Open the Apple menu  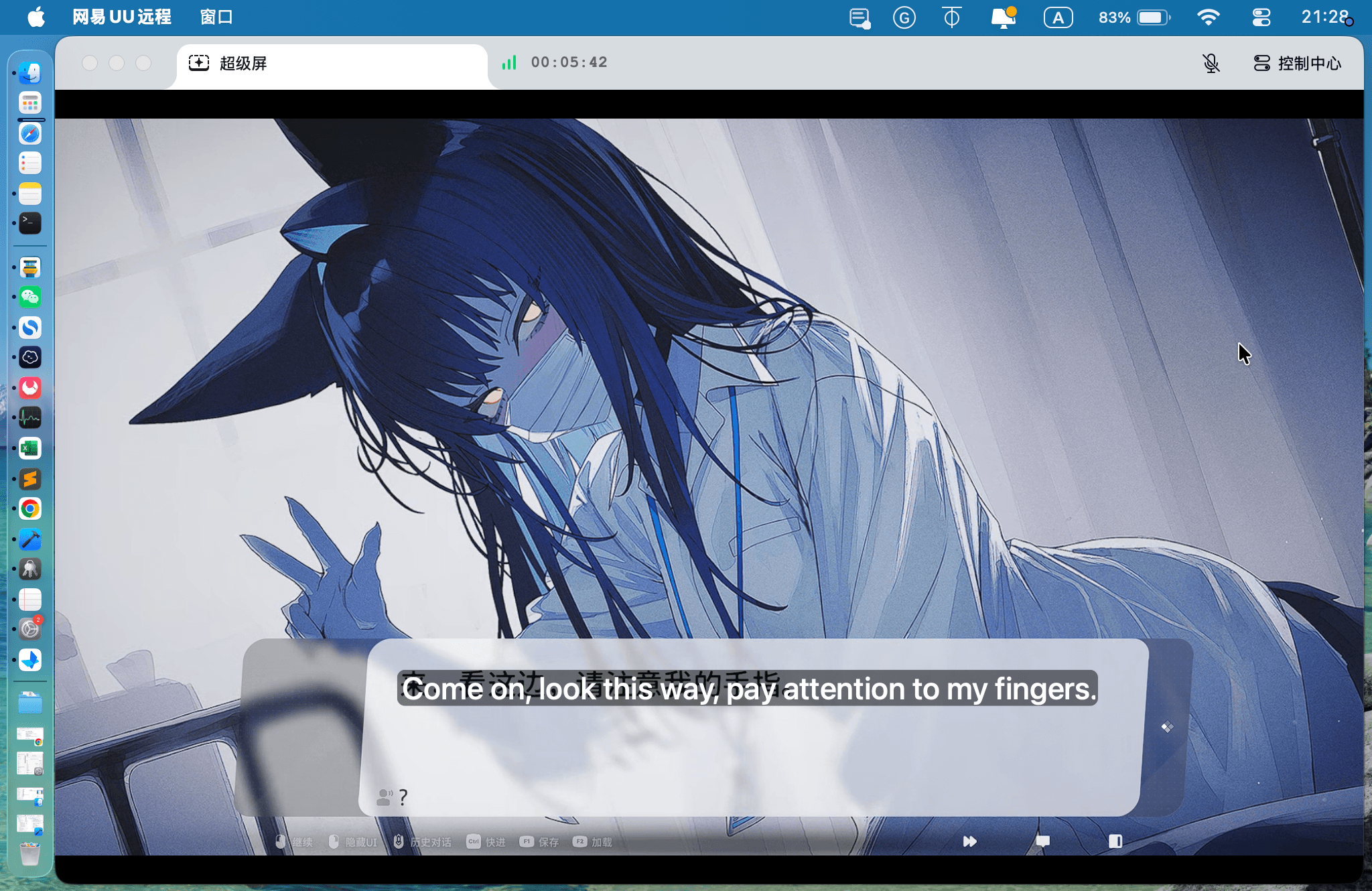[36, 17]
